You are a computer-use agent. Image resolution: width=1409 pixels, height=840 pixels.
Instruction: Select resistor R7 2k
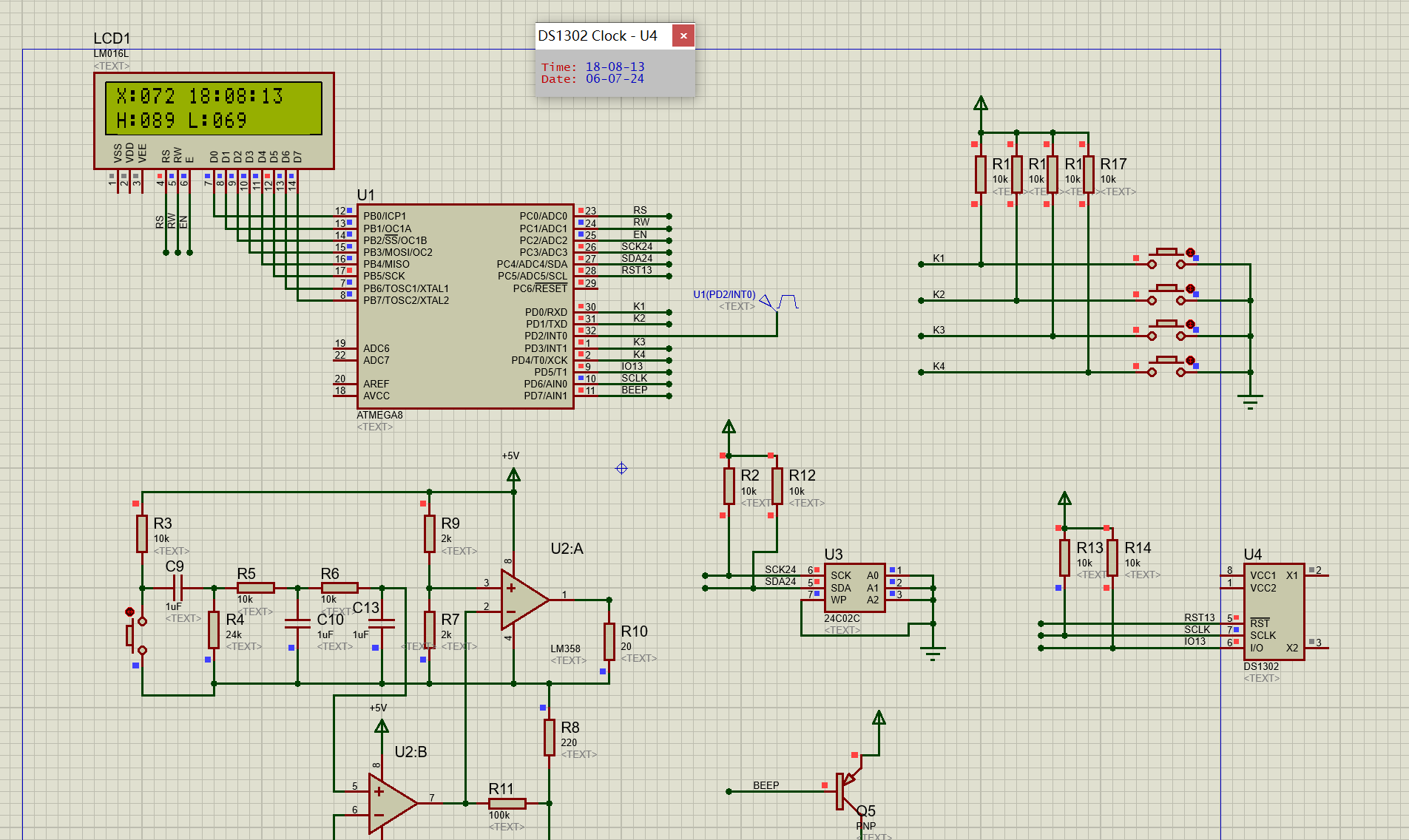tap(429, 629)
